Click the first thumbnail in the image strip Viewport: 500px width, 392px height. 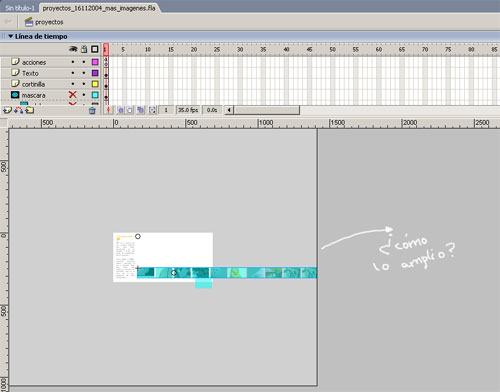146,272
